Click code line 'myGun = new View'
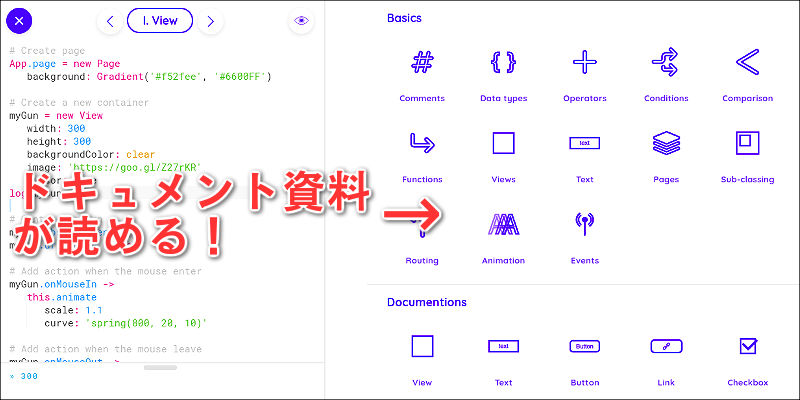The image size is (800, 400). coord(56,116)
